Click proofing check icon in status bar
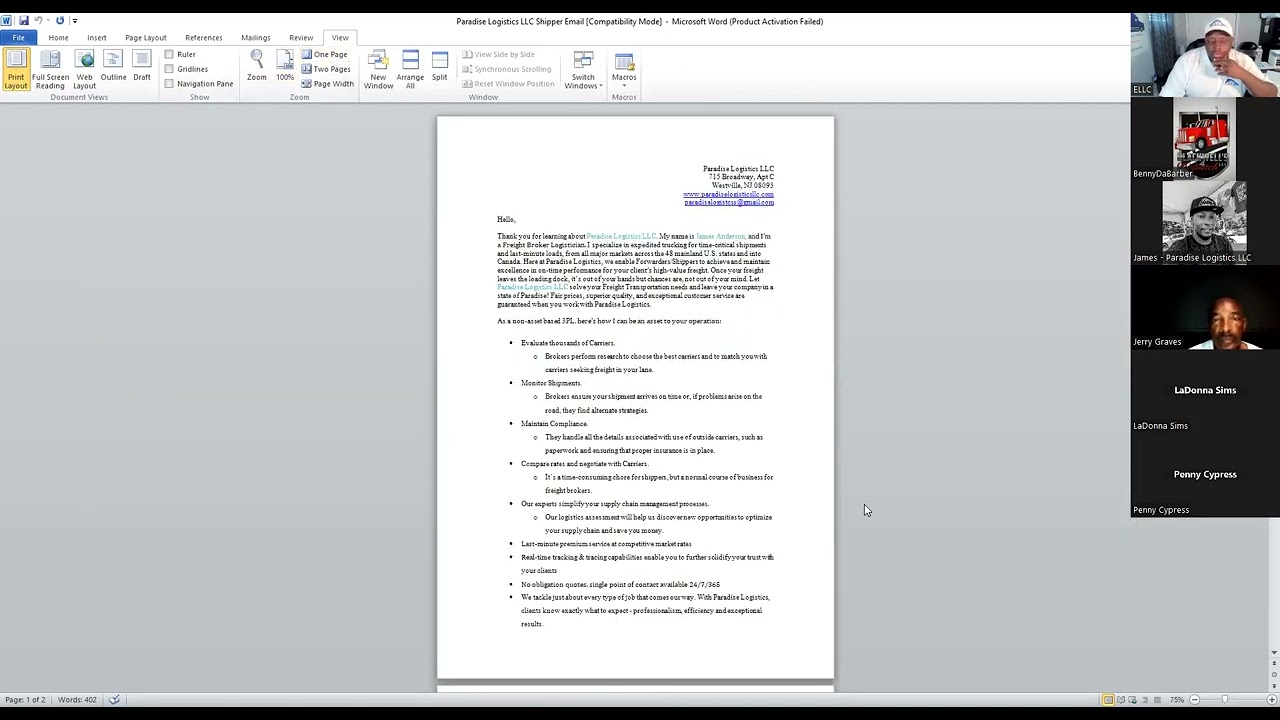This screenshot has height=720, width=1280. pyautogui.click(x=115, y=699)
